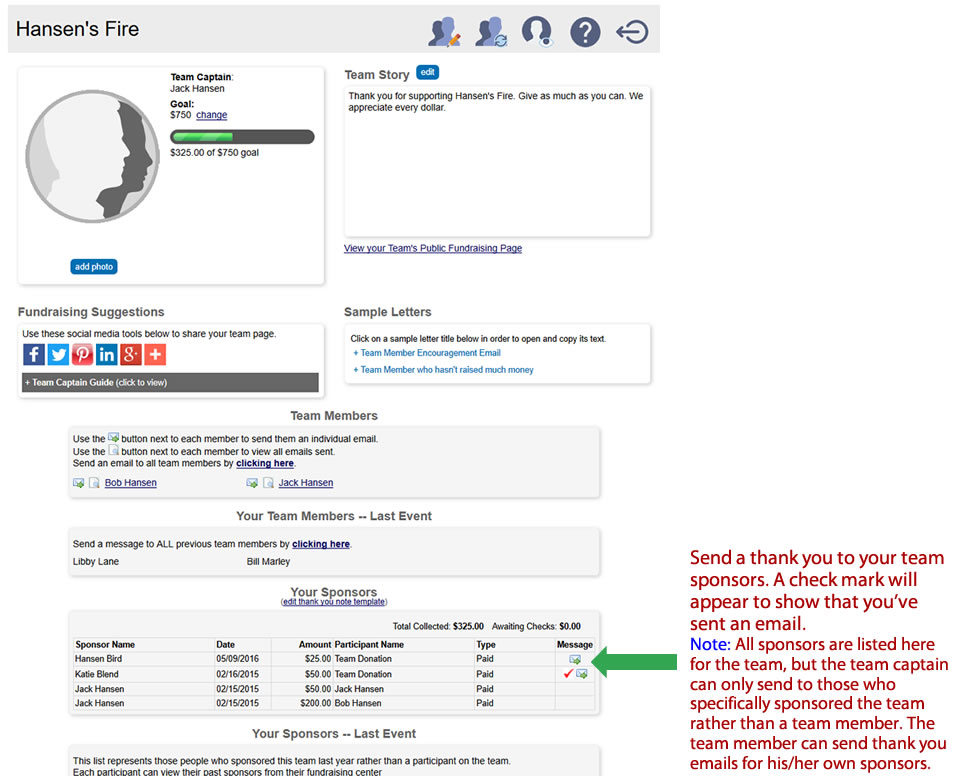Send thank-you message to Hansen Bird
This screenshot has height=783, width=970.
[x=575, y=659]
